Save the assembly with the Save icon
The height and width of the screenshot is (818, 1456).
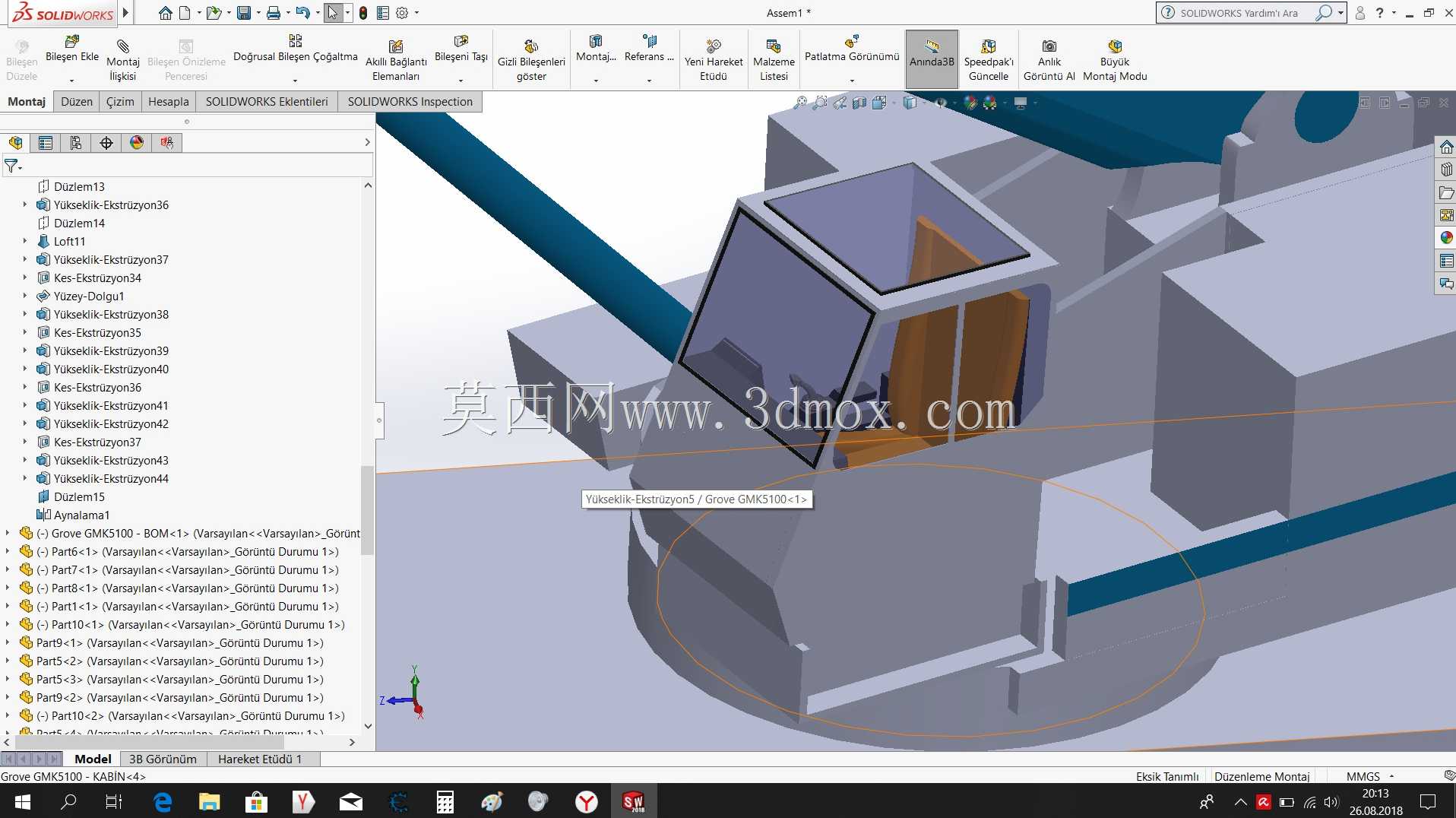[x=243, y=13]
